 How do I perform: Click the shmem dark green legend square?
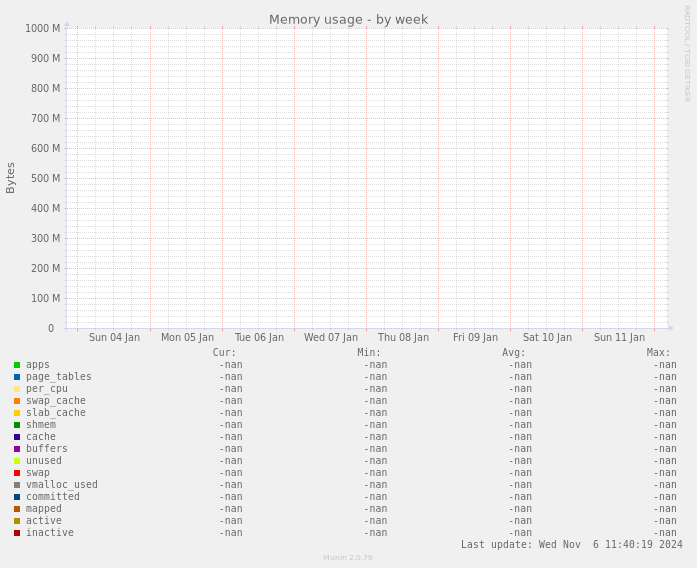[x=17, y=425]
